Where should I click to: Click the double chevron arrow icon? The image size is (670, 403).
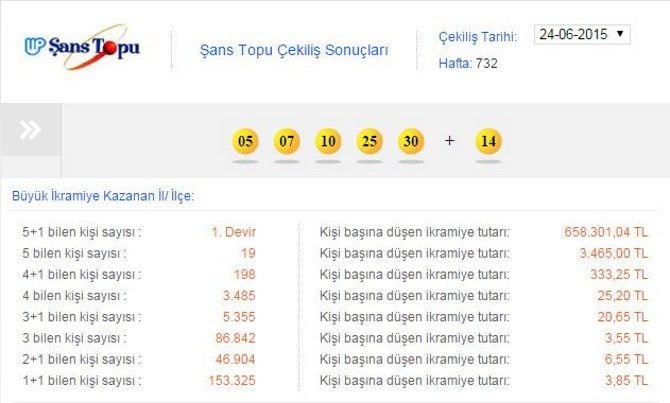[31, 130]
